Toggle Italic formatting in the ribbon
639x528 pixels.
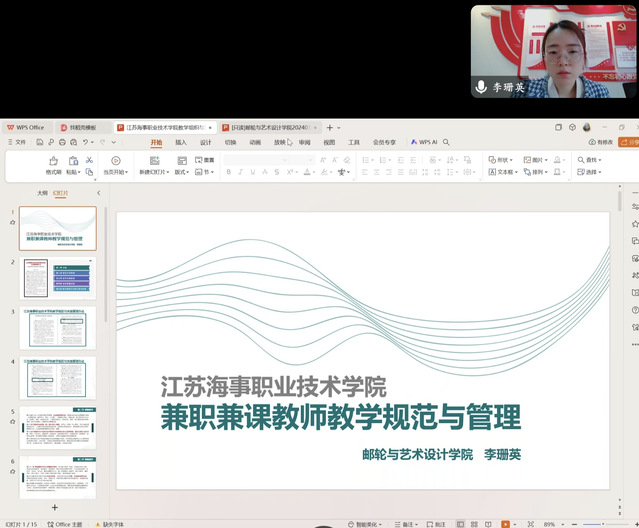(x=241, y=172)
